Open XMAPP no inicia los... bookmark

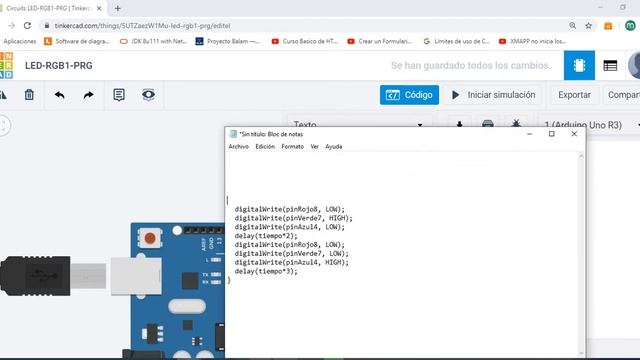[533, 41]
